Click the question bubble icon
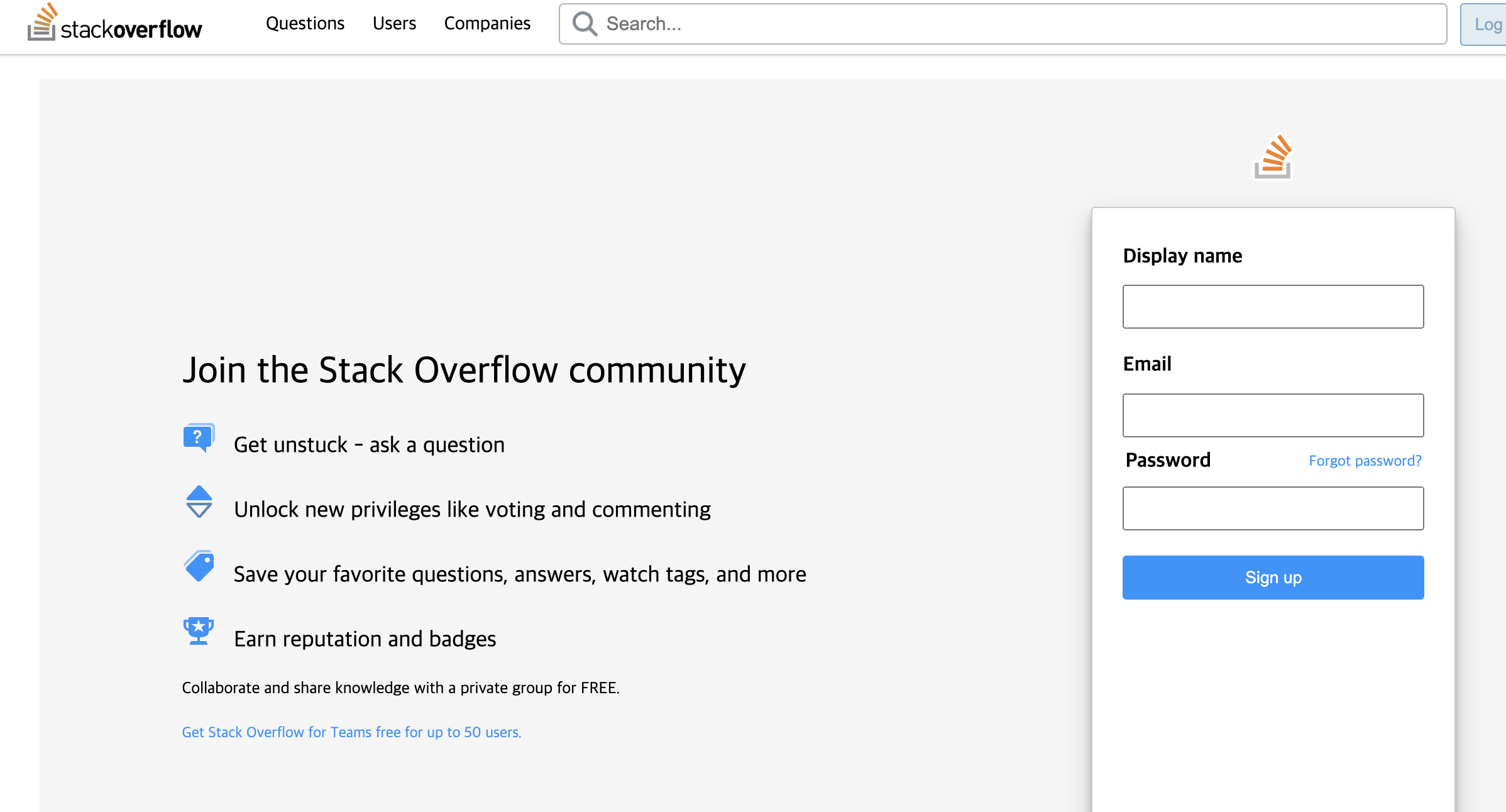 point(199,437)
